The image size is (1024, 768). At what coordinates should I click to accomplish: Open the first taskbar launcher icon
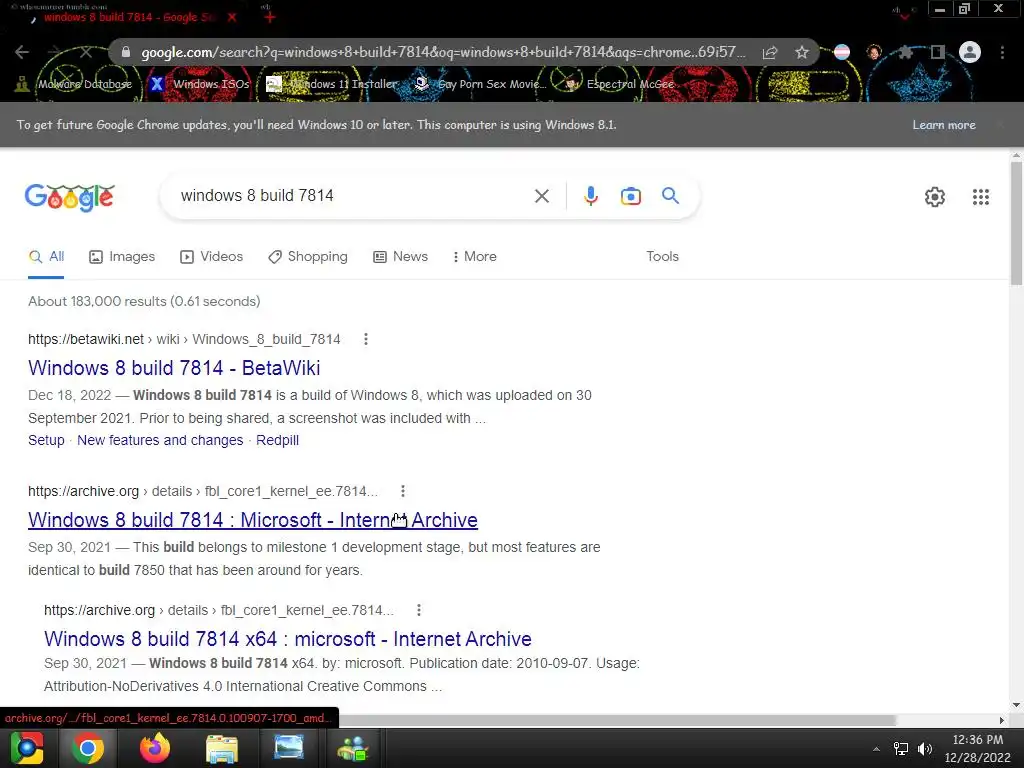click(27, 748)
